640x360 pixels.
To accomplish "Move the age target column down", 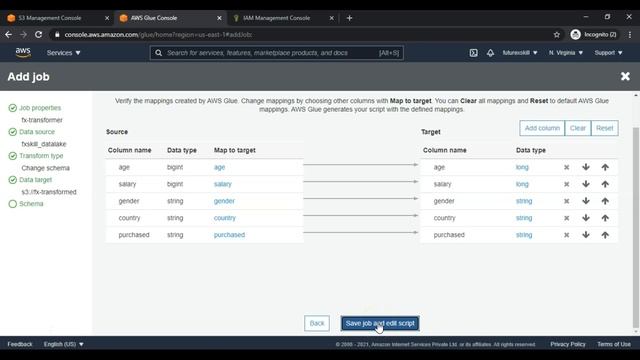I will click(x=586, y=167).
